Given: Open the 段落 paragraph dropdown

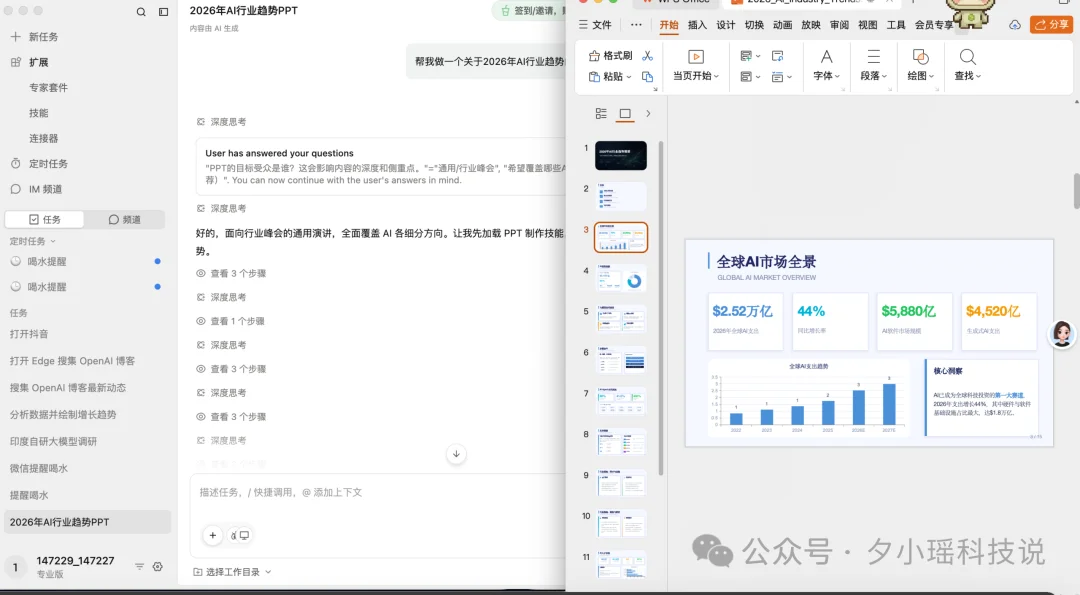Looking at the screenshot, I should pyautogui.click(x=873, y=66).
